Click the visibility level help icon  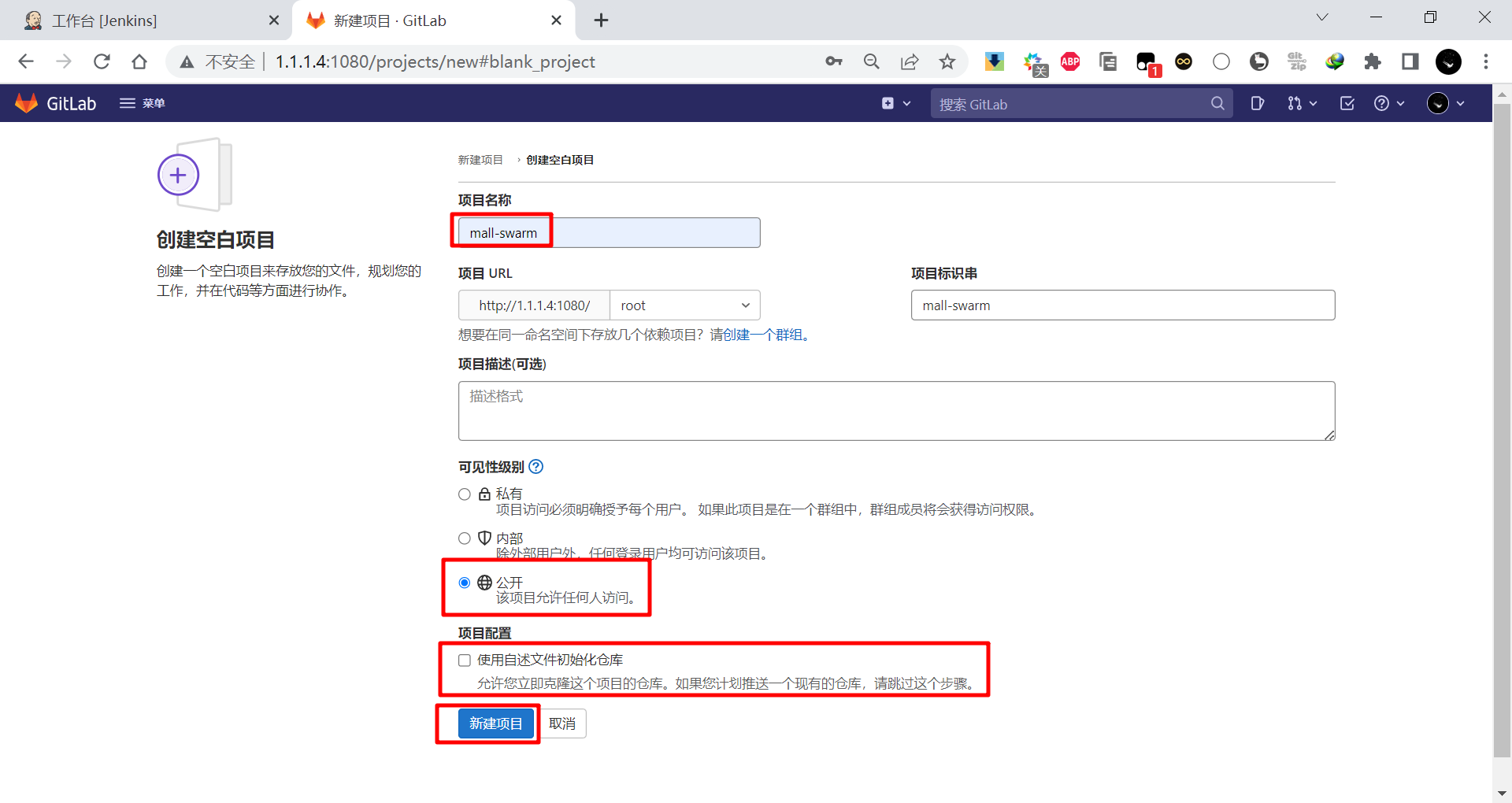pos(536,467)
